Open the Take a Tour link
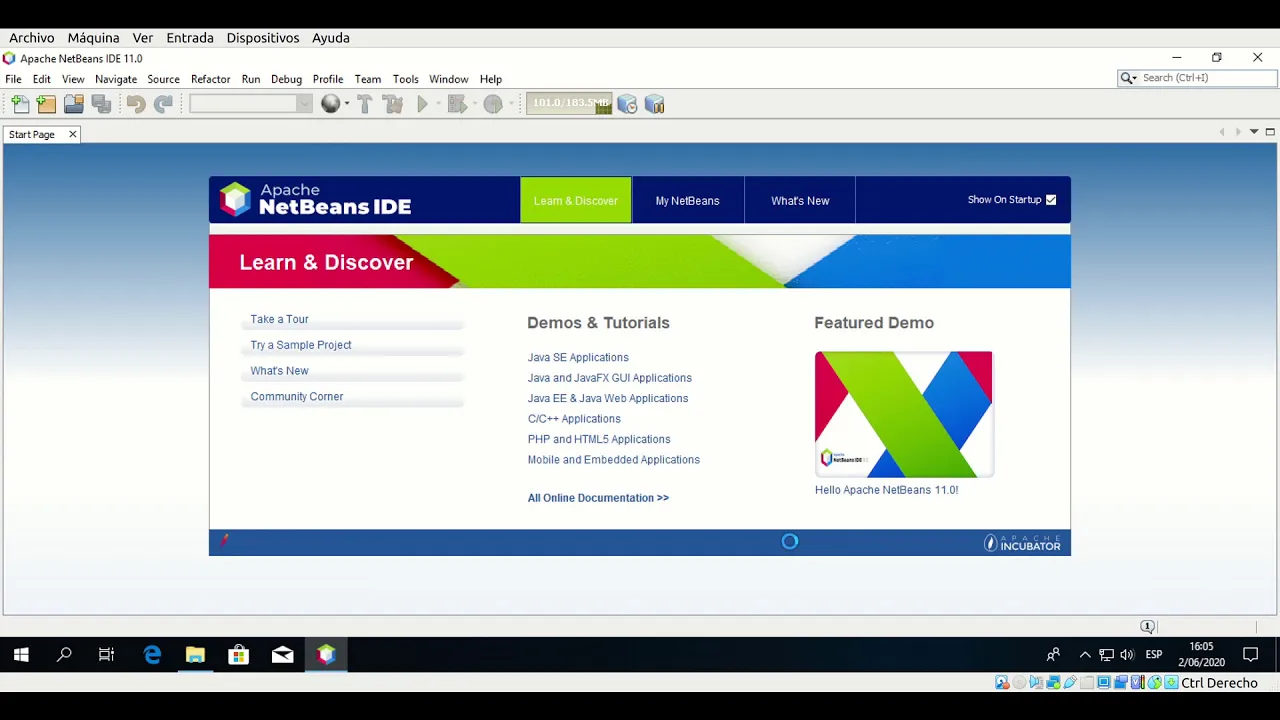 (x=280, y=319)
